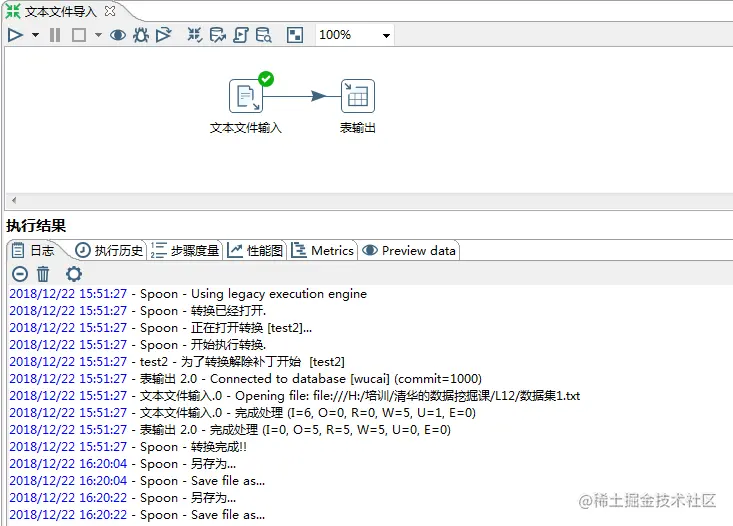This screenshot has width=733, height=526.
Task: Select 16:20:04 log line '另存为...'
Action: click(122, 464)
